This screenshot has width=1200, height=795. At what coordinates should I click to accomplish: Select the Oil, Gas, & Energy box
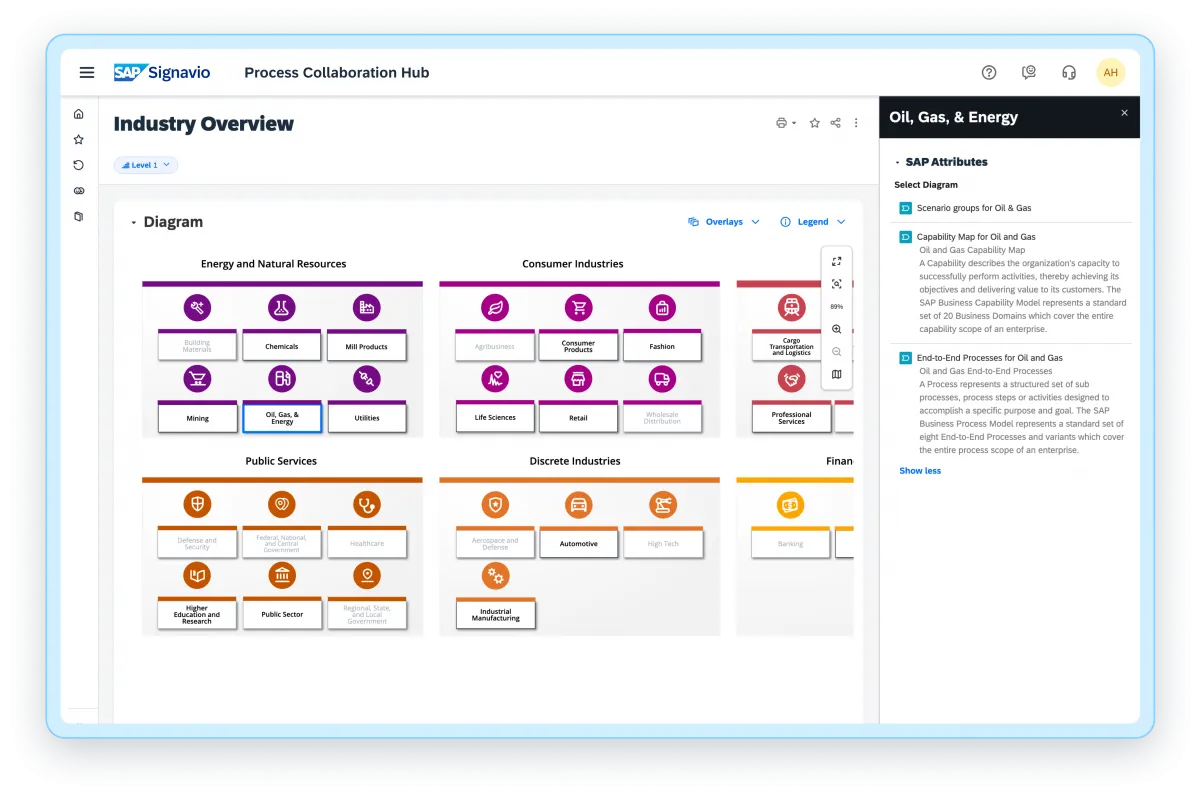[282, 417]
